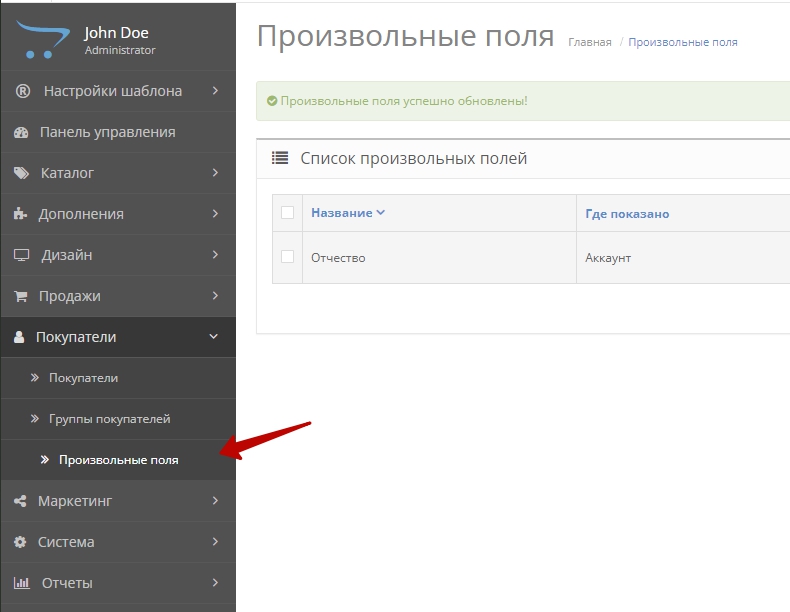790x612 pixels.
Task: Click the puzzle piece icon beside Дополнения
Action: click(x=20, y=214)
